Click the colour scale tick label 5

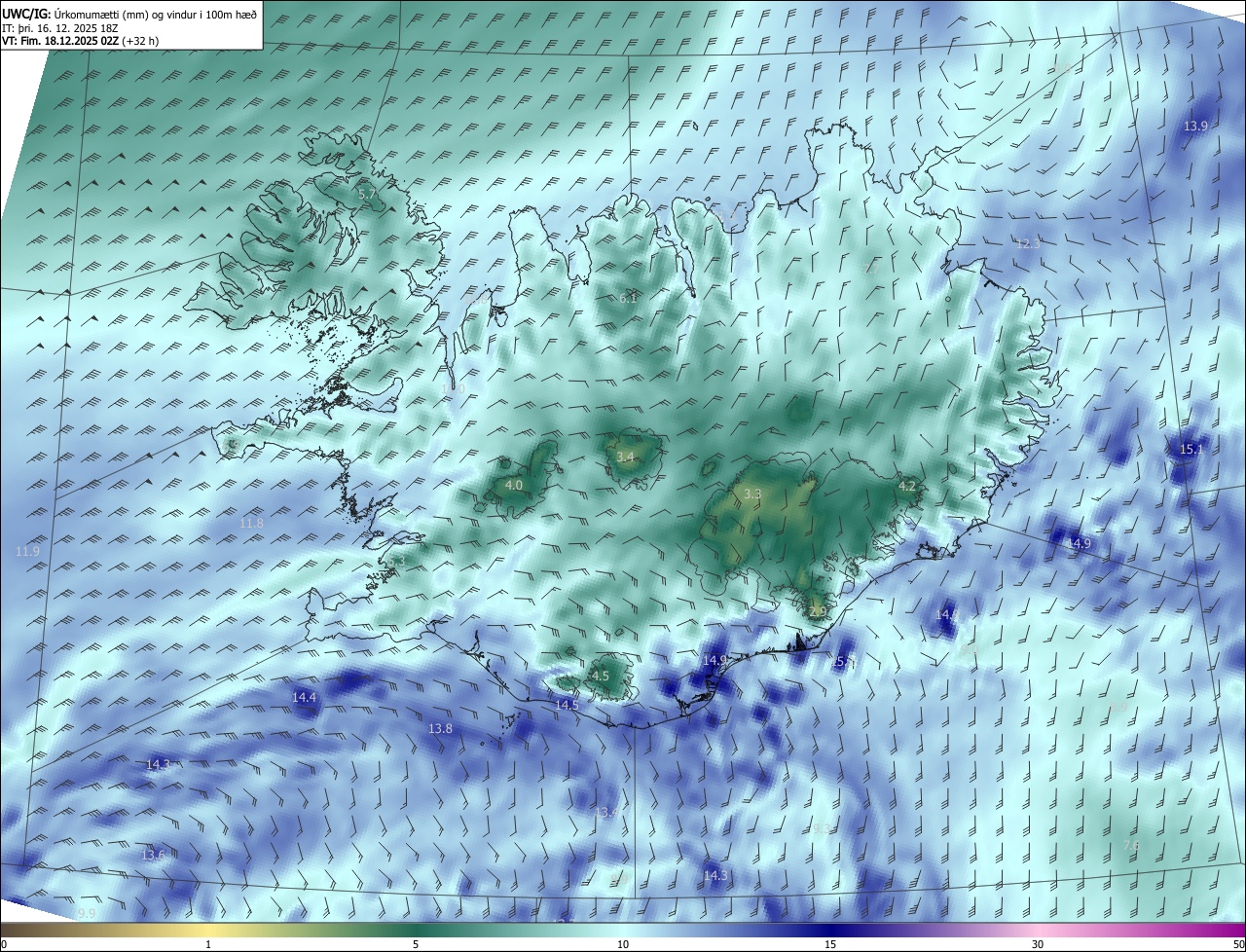pyautogui.click(x=416, y=944)
